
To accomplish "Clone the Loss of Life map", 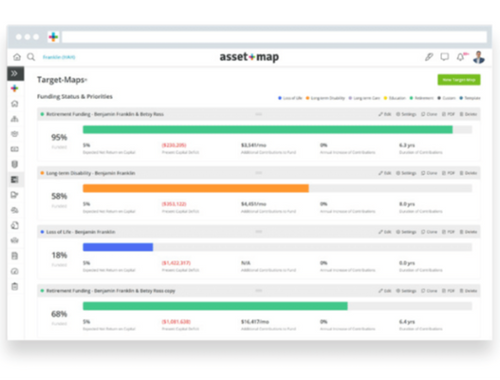I will (429, 232).
